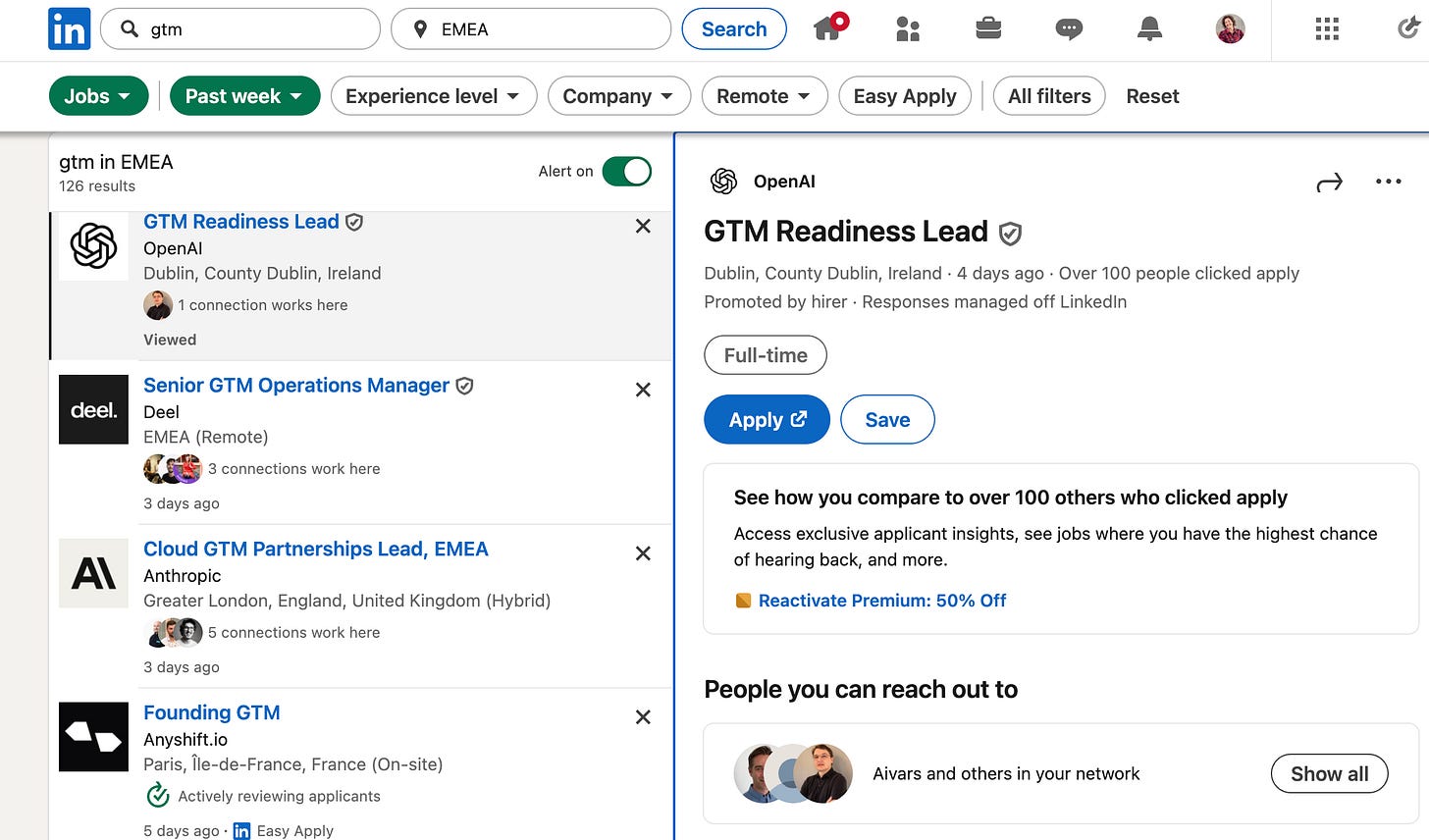Image resolution: width=1429 pixels, height=840 pixels.
Task: Turn off the job Alert toggle
Action: [626, 171]
